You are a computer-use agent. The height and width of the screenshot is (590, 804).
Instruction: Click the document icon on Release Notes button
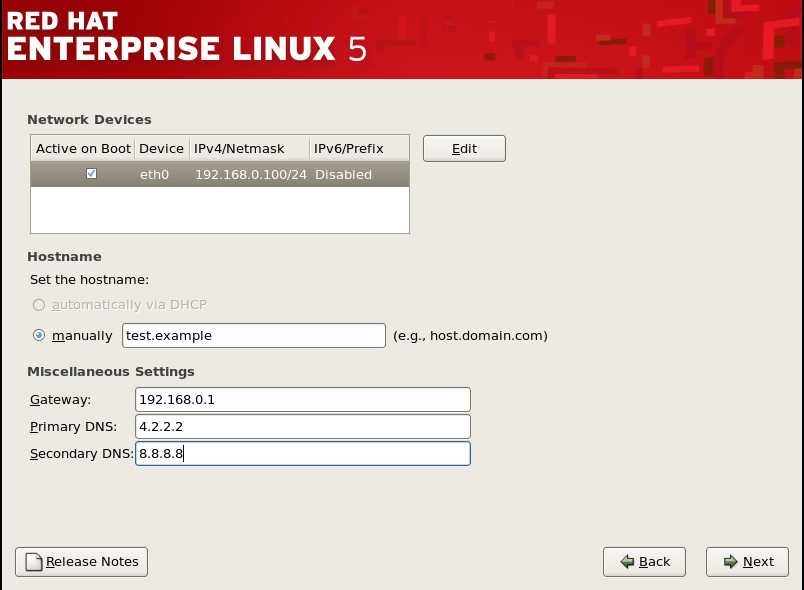coord(34,561)
